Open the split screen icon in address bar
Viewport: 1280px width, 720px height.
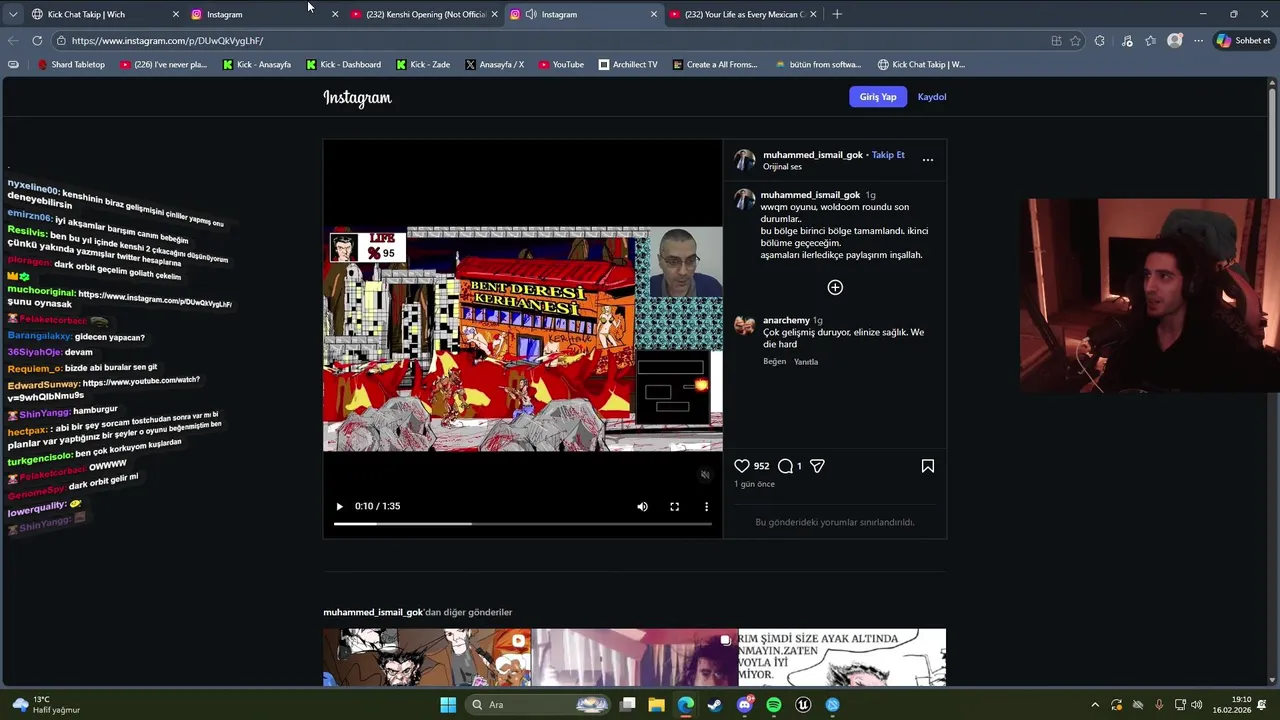coord(1056,41)
